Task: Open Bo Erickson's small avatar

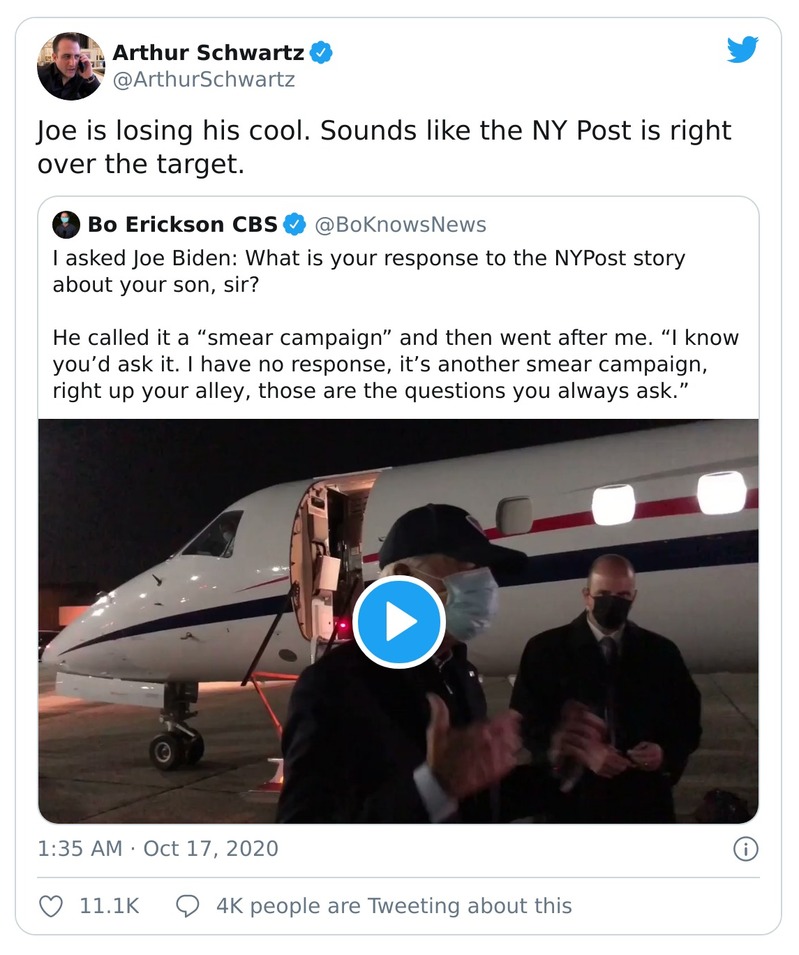Action: (x=66, y=224)
